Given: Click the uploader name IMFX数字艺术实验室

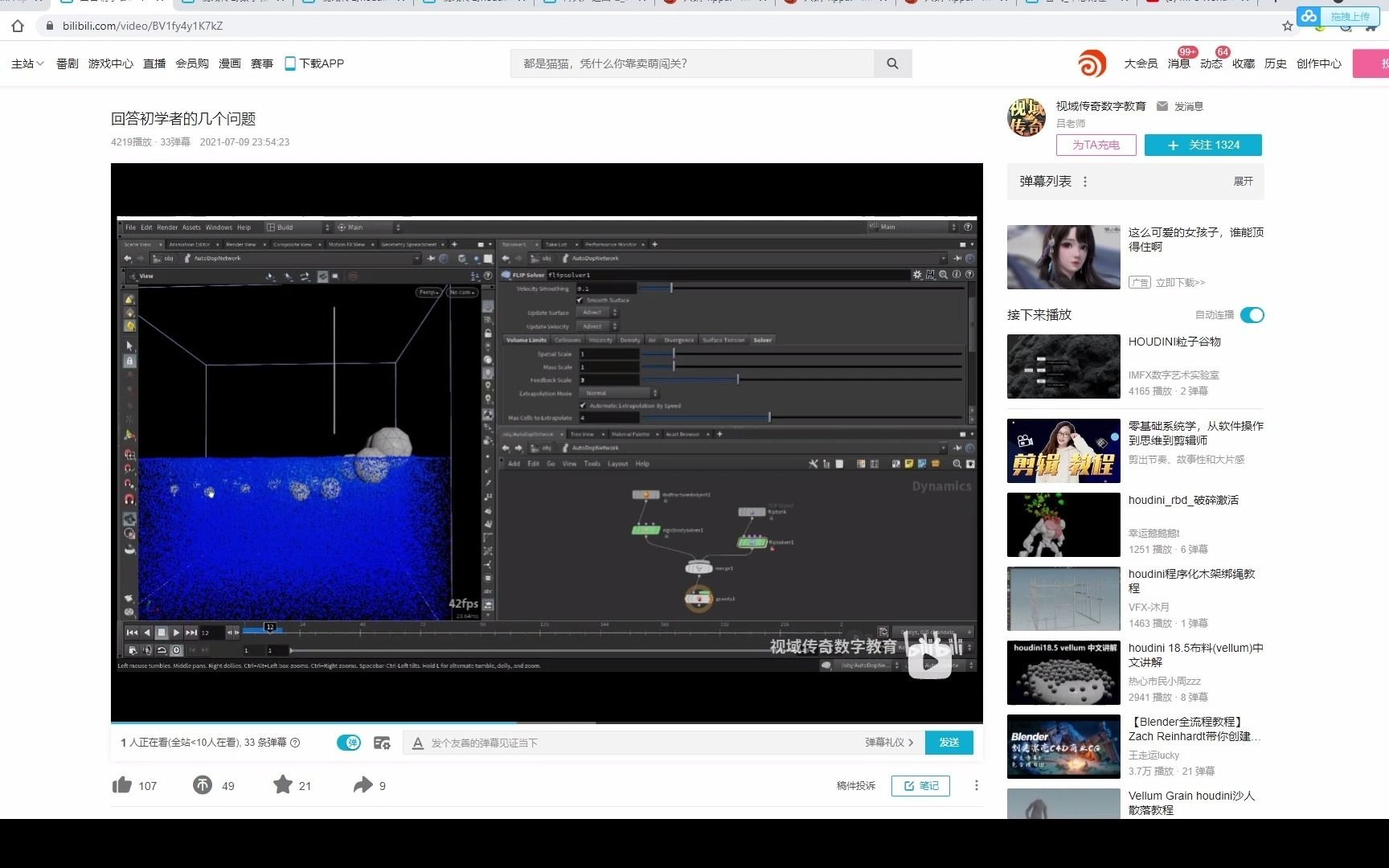Looking at the screenshot, I should tap(1174, 375).
